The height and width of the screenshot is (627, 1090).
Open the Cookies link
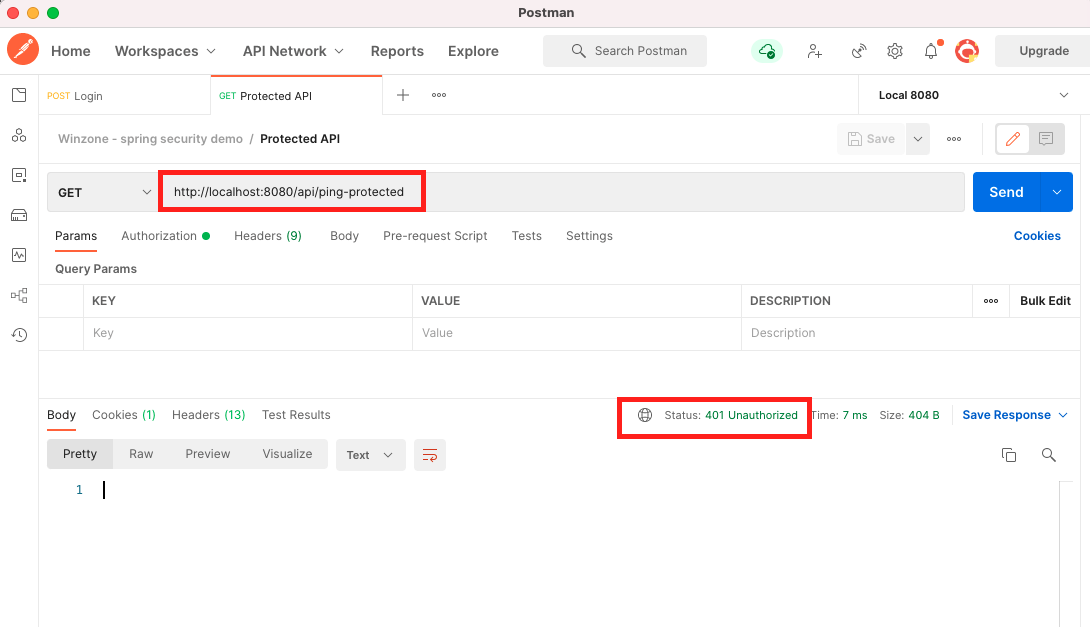[x=1036, y=236]
